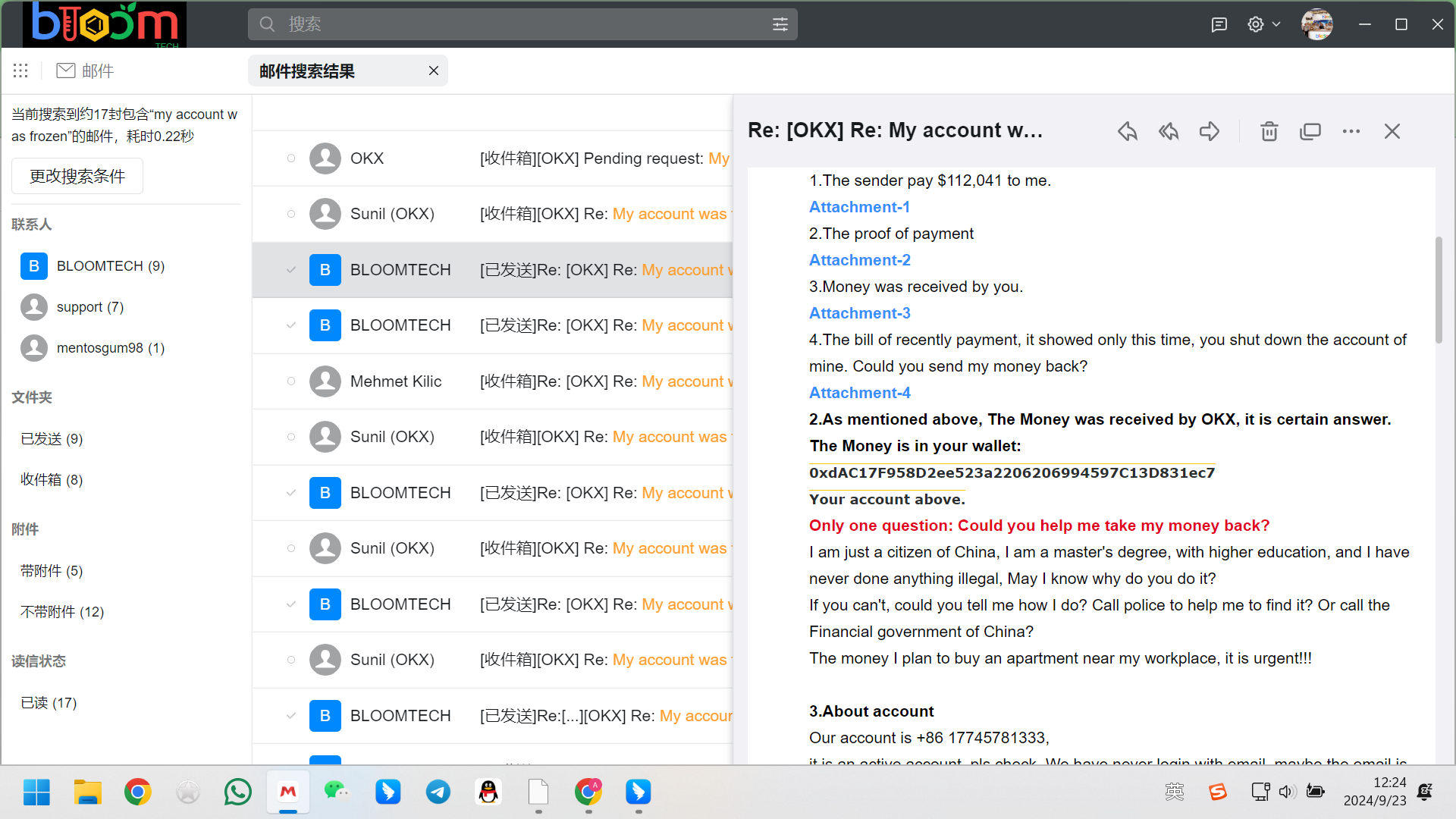Click the 更改搜索条件 button
1456x819 pixels.
tap(77, 176)
